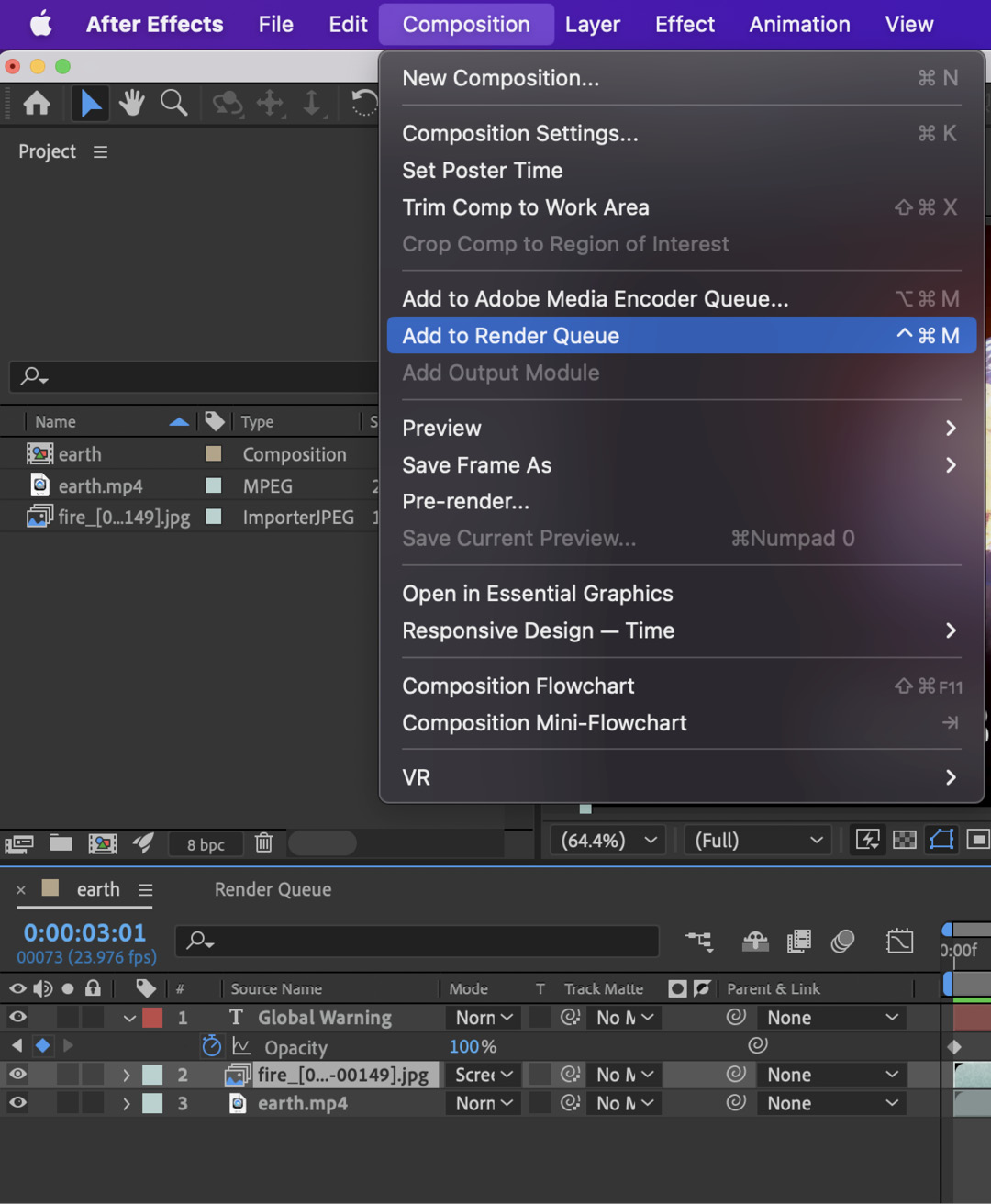Hide the Global Warning layer
The height and width of the screenshot is (1204, 991).
click(17, 1017)
